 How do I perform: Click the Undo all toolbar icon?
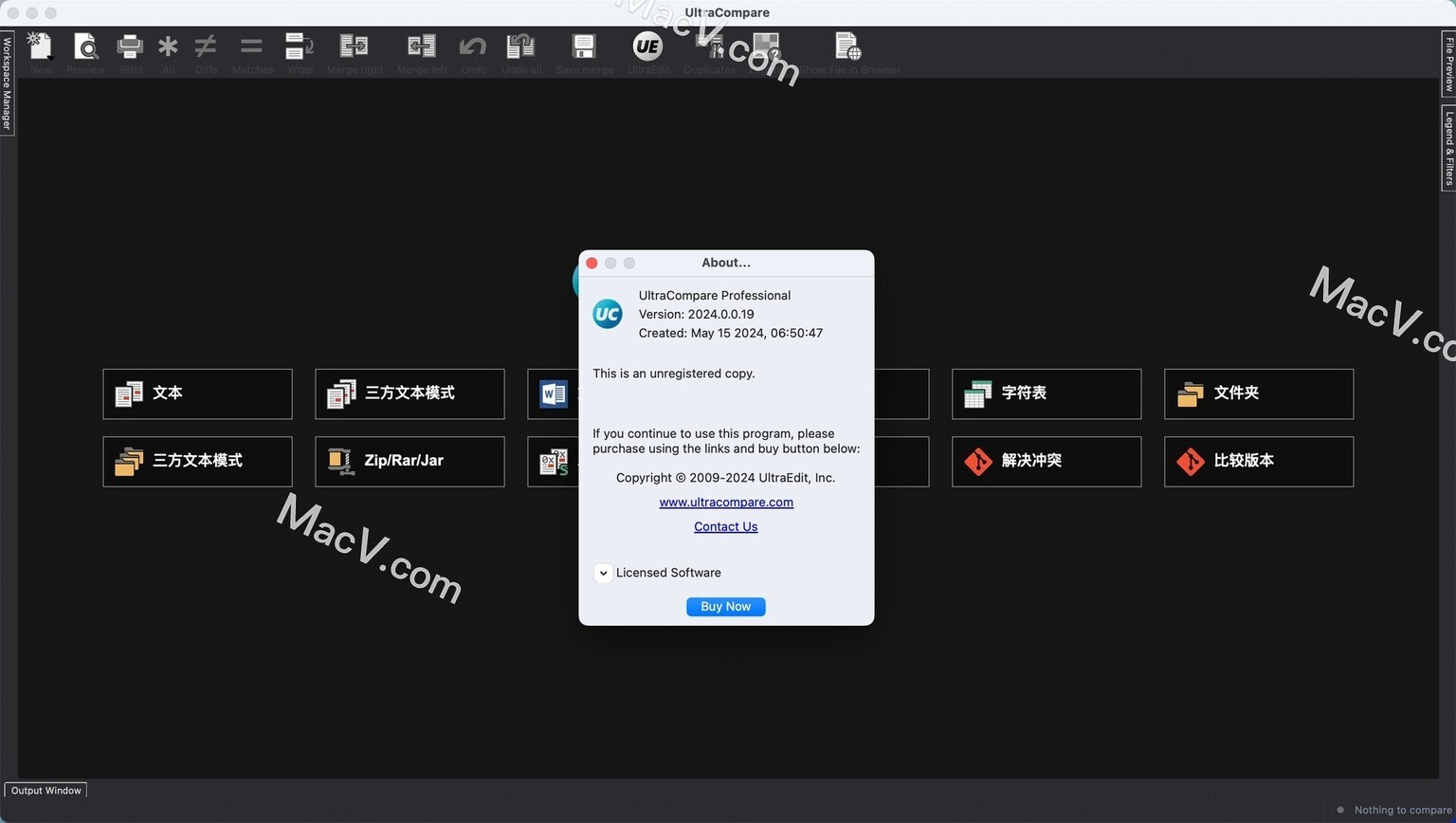click(x=520, y=46)
